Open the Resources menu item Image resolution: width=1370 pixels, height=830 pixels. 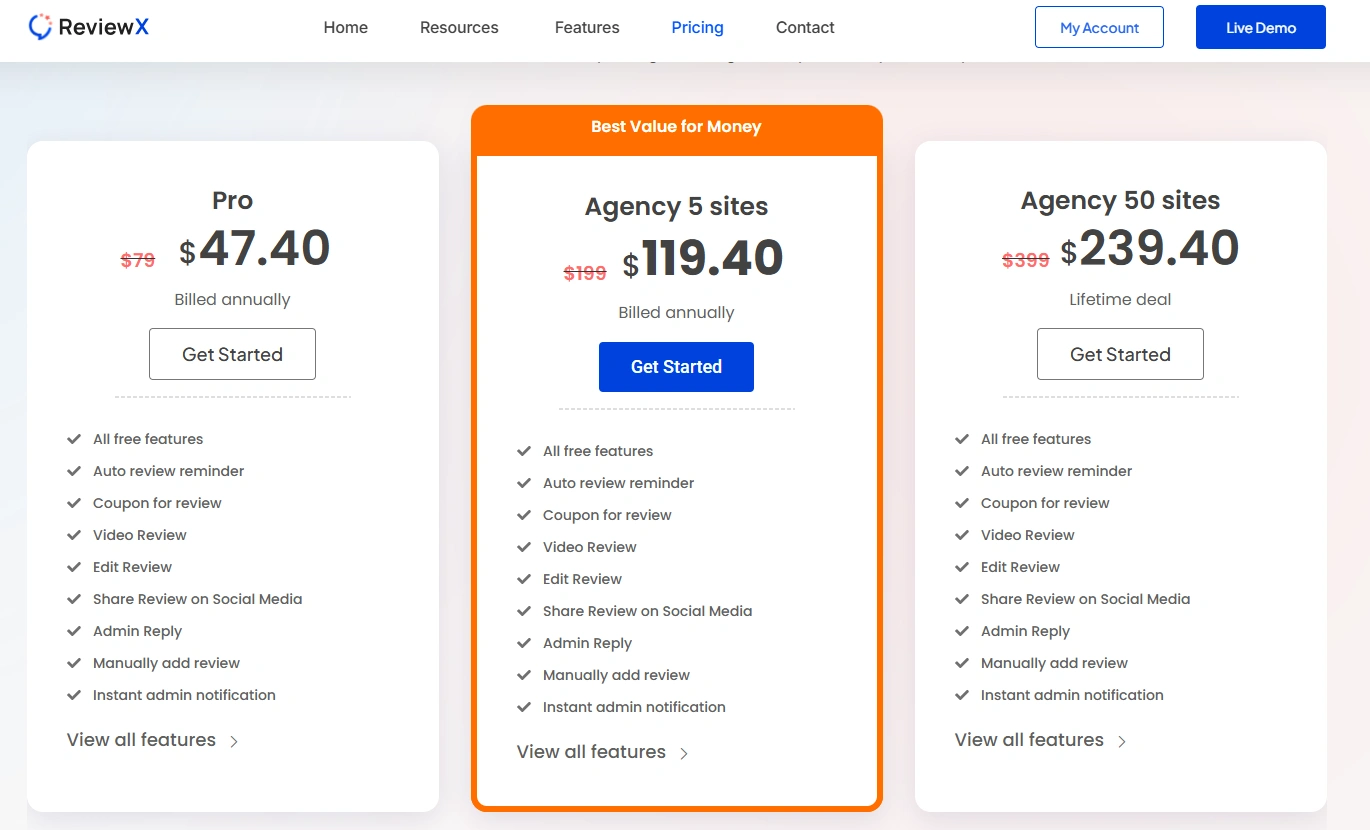pyautogui.click(x=458, y=27)
